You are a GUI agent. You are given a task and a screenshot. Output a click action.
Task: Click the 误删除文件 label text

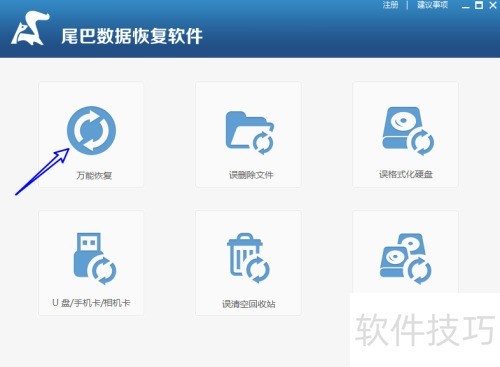[x=251, y=175]
